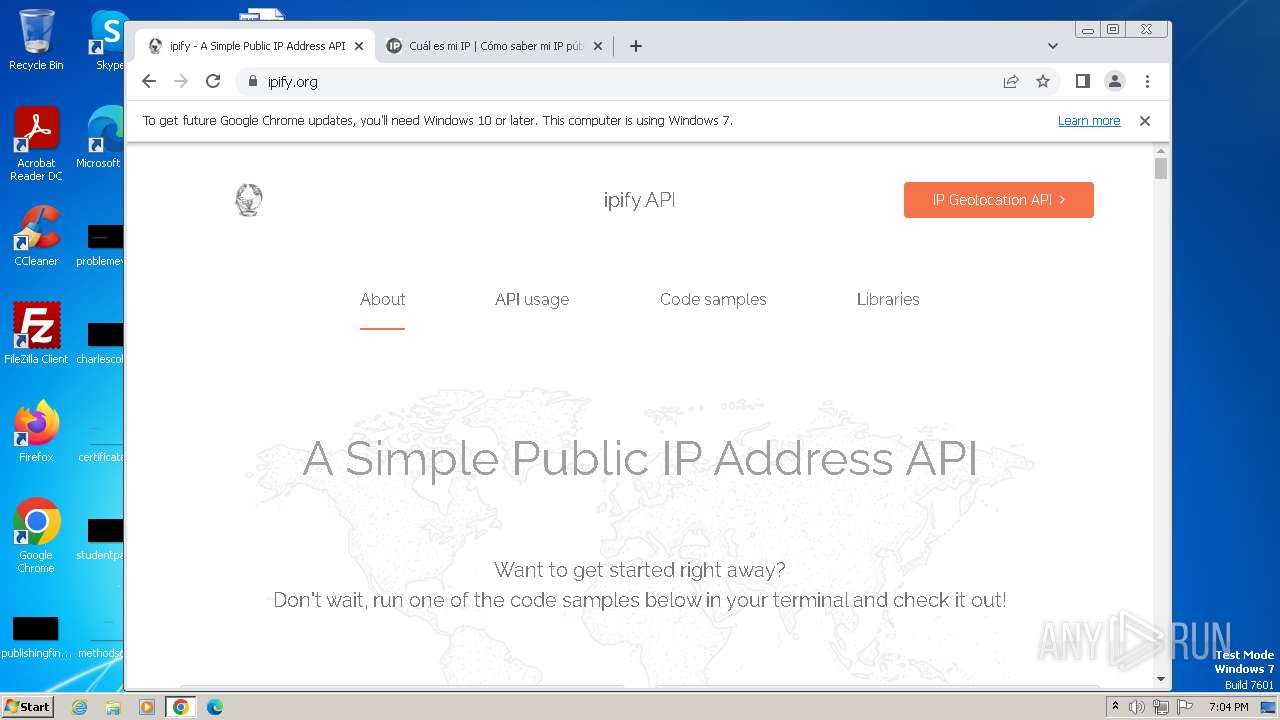
Task: Bookmark this tab with the star icon
Action: pyautogui.click(x=1043, y=81)
